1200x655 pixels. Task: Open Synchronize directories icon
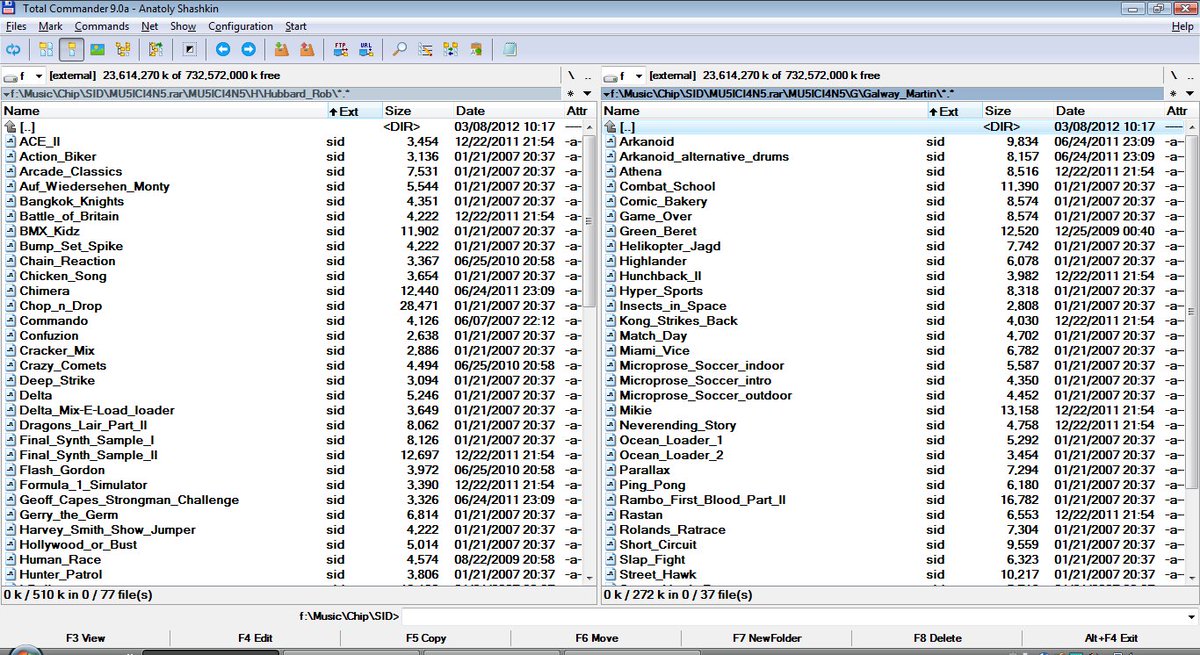point(451,49)
